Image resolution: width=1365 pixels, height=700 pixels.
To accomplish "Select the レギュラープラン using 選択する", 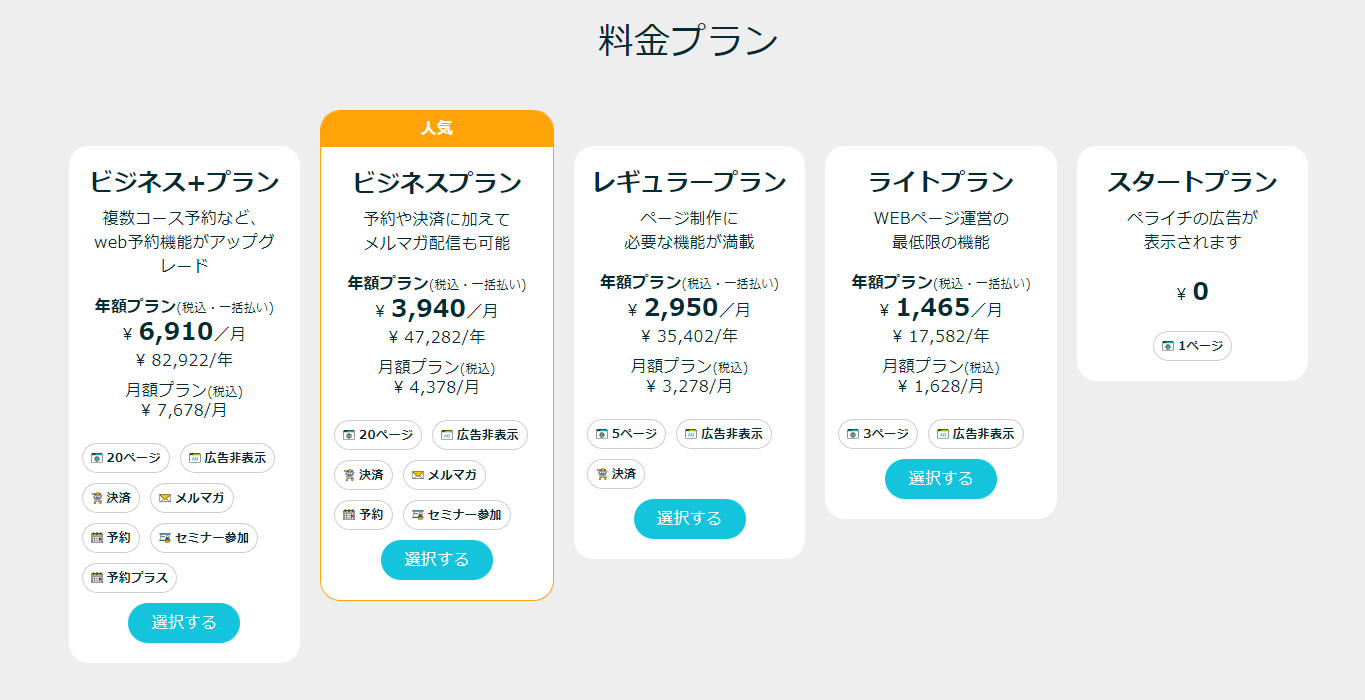I will 690,519.
